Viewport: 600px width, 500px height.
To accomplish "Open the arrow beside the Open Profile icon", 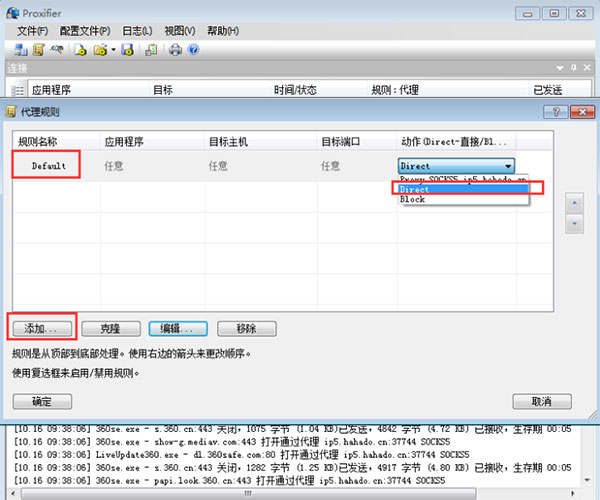I will (x=112, y=50).
